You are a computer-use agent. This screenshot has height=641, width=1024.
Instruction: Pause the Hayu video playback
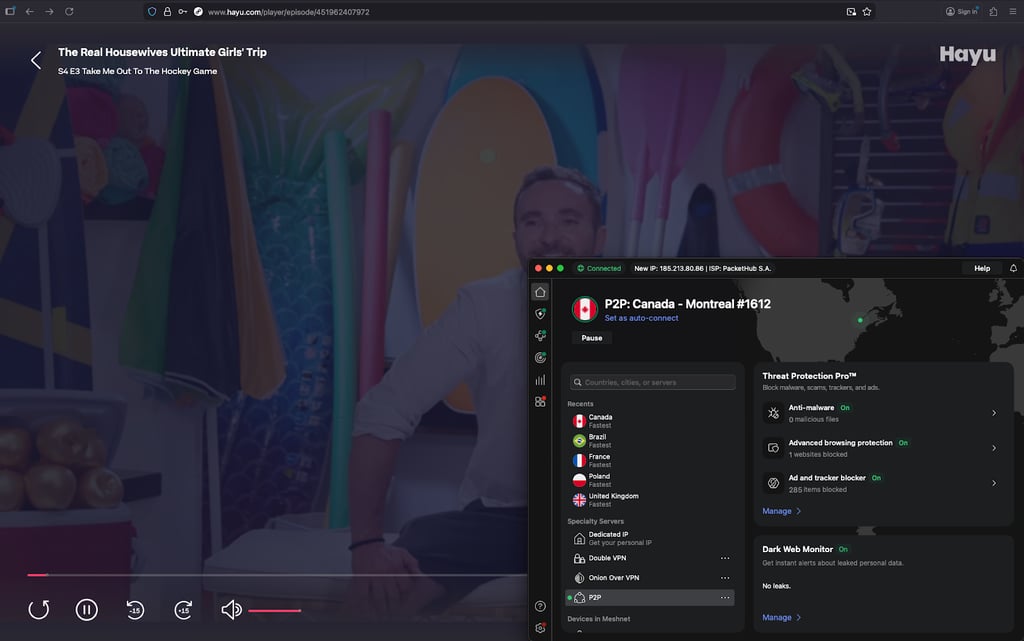(x=87, y=610)
